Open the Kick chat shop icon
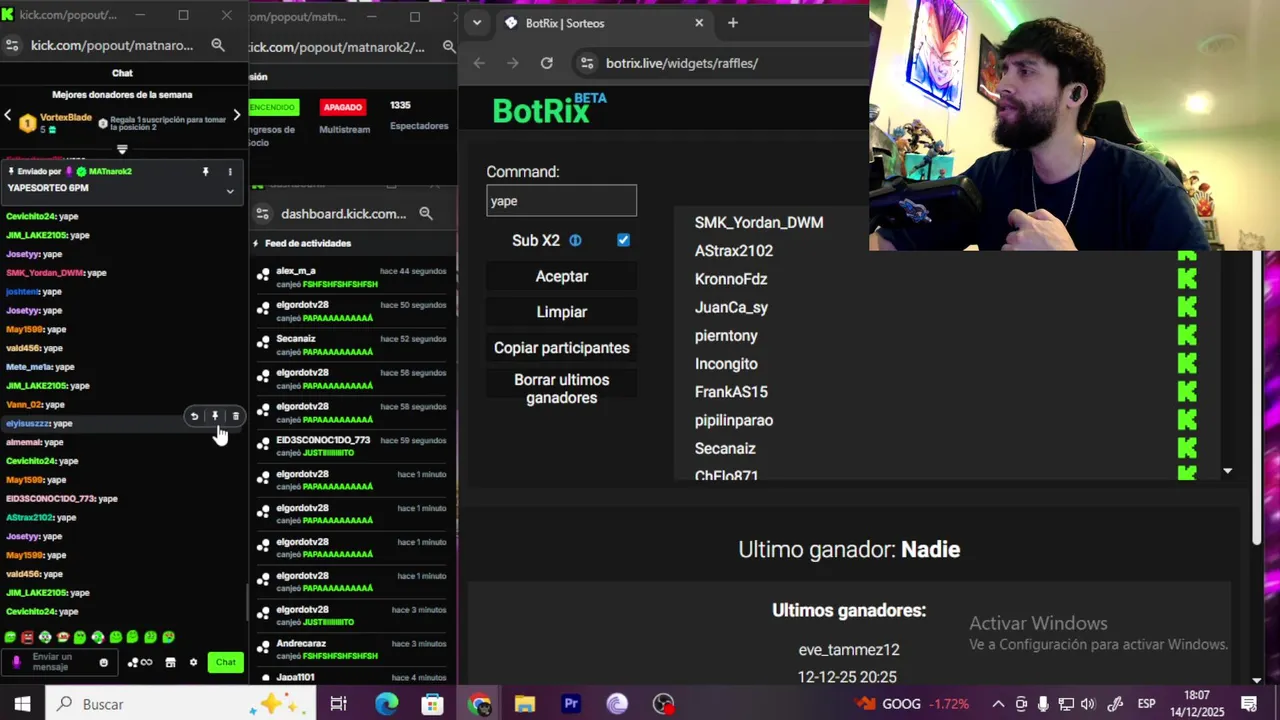Screen dimensions: 1280x720 170,662
